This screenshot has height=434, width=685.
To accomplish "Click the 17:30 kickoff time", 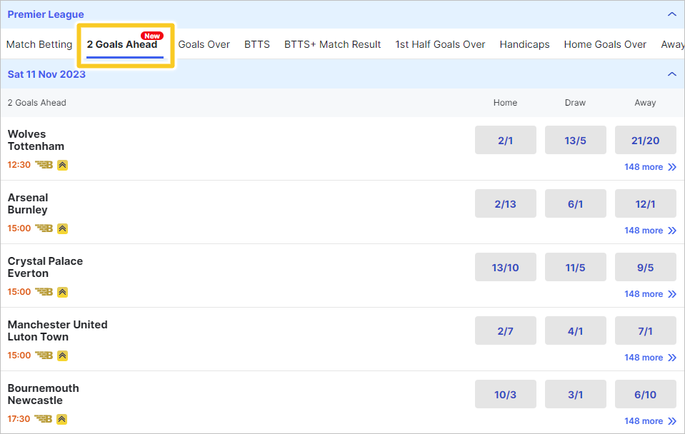I will pos(19,419).
